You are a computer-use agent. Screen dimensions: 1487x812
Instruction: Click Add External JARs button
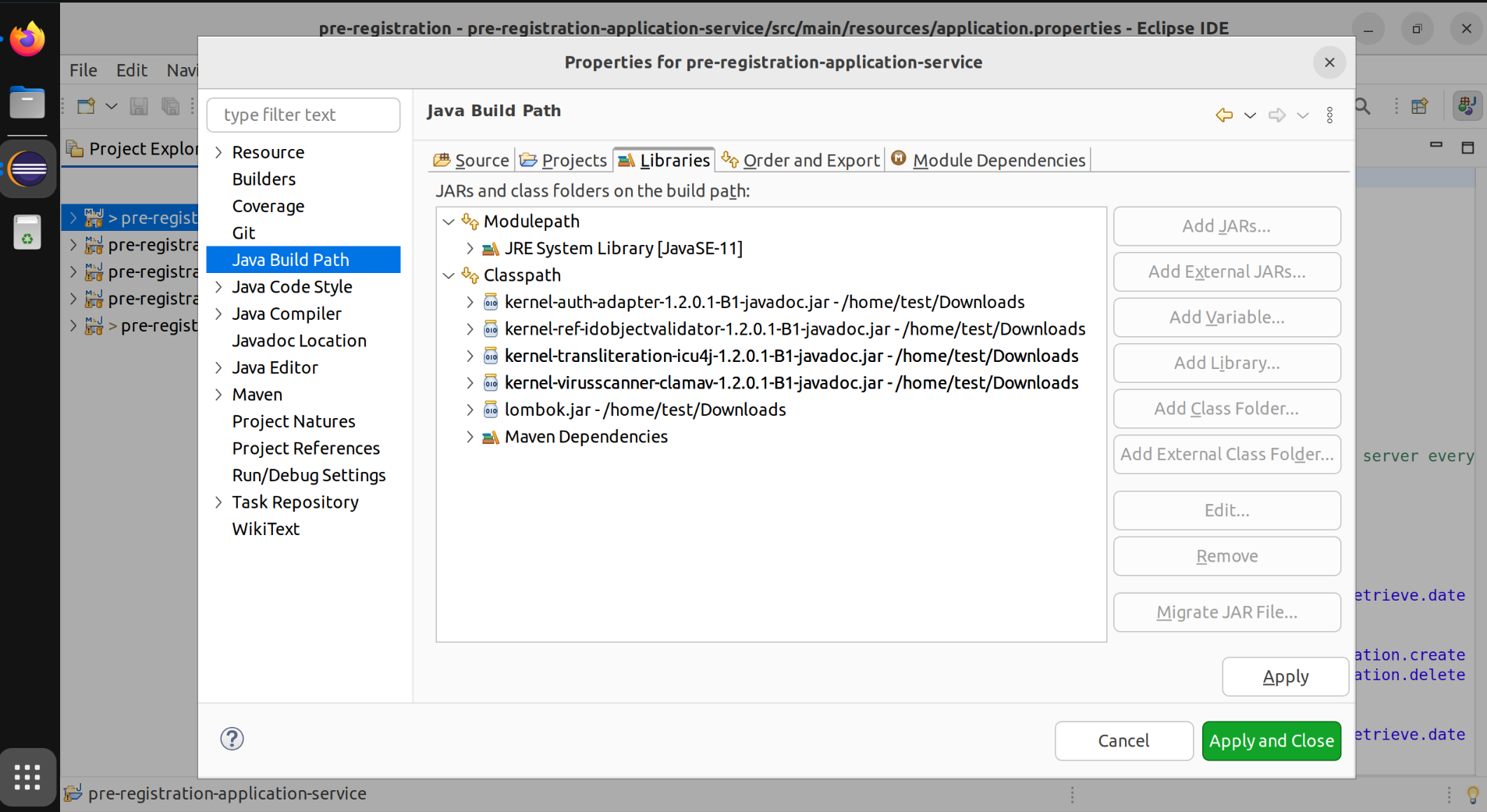1226,271
